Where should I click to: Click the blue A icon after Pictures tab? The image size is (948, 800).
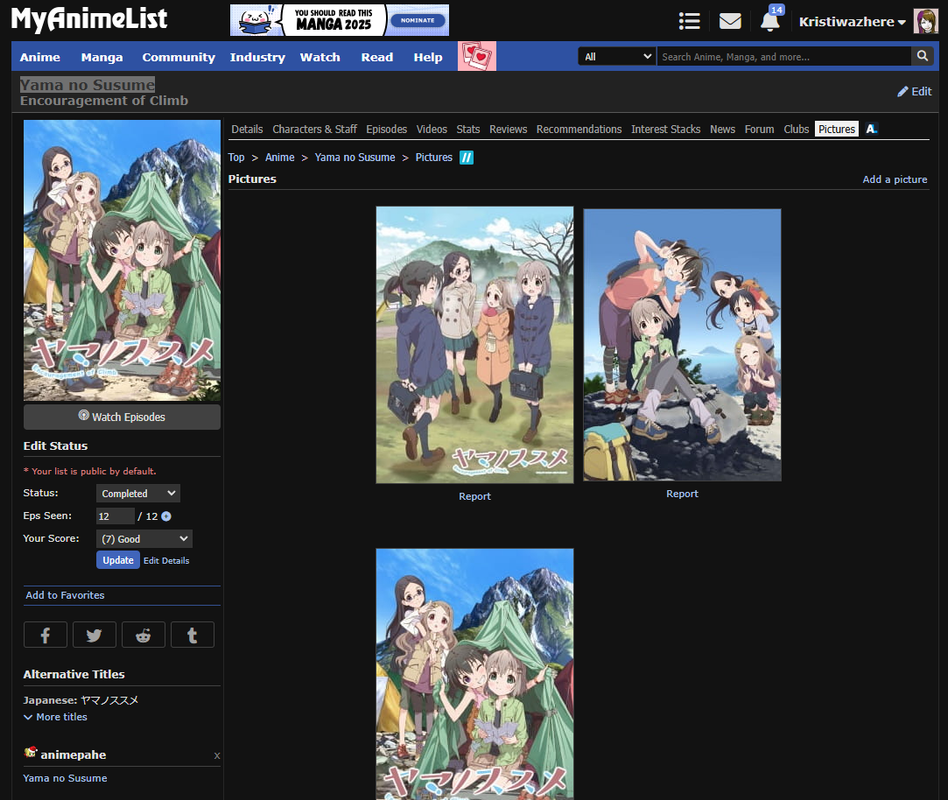tap(871, 129)
